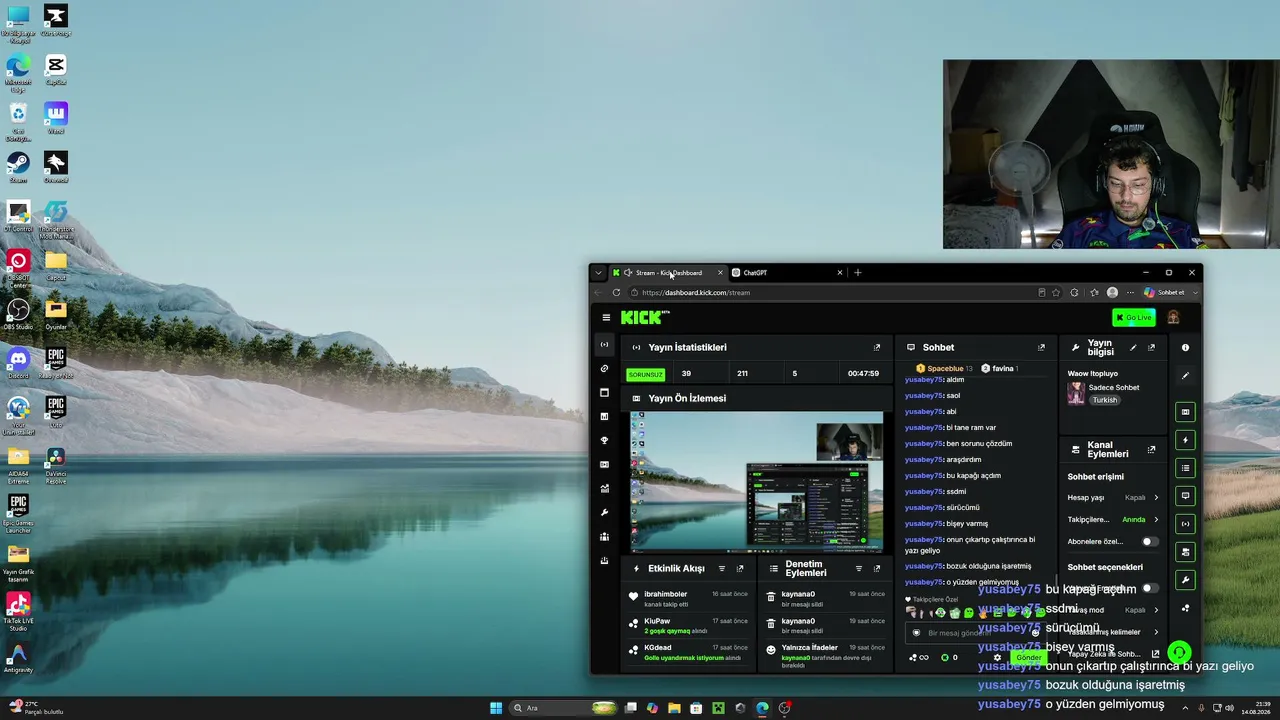Open a new browser tab
Viewport: 1280px width, 720px height.
pos(857,273)
